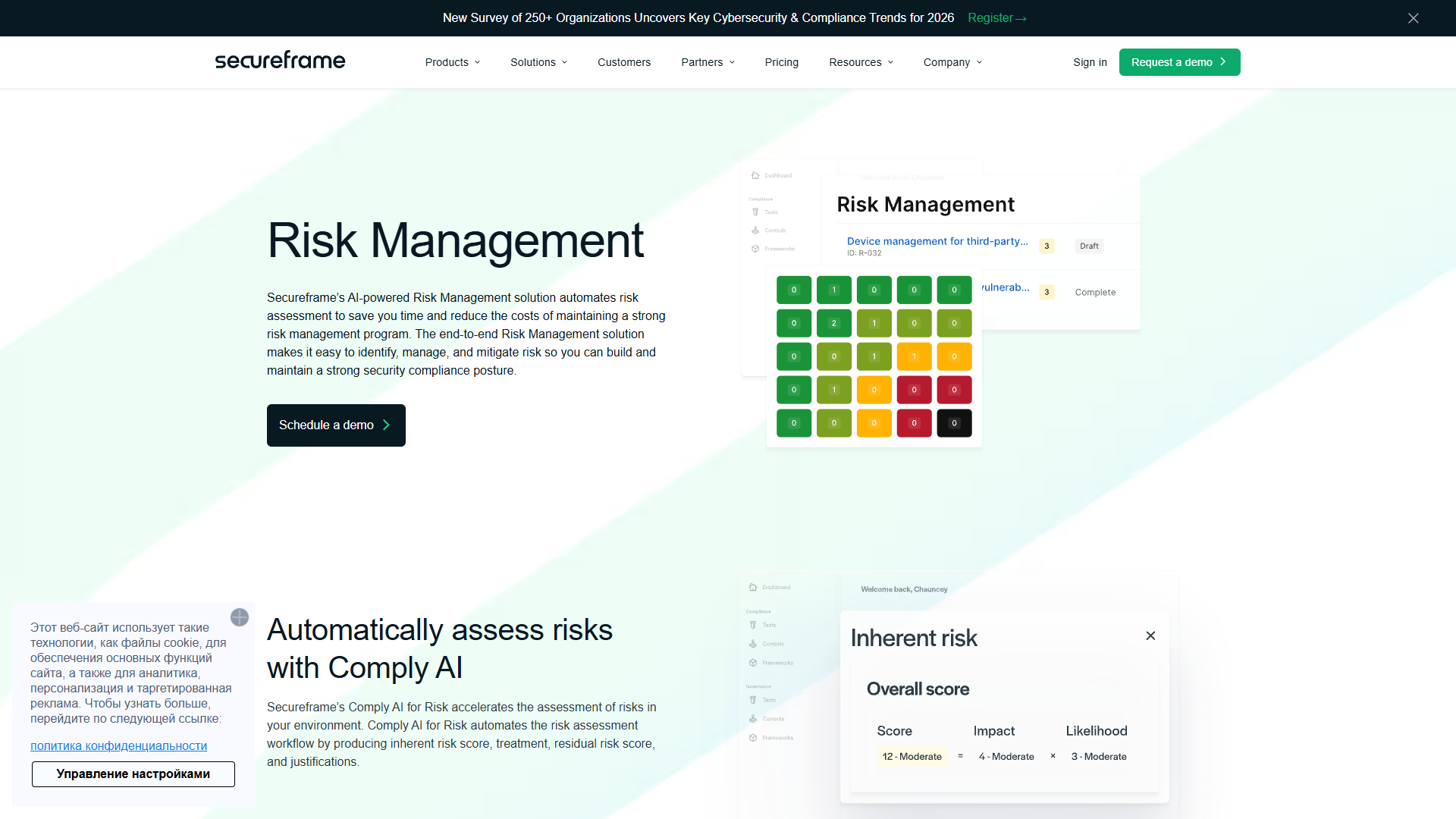Expand the Partners dropdown chevron
This screenshot has height=819, width=1456.
[732, 62]
